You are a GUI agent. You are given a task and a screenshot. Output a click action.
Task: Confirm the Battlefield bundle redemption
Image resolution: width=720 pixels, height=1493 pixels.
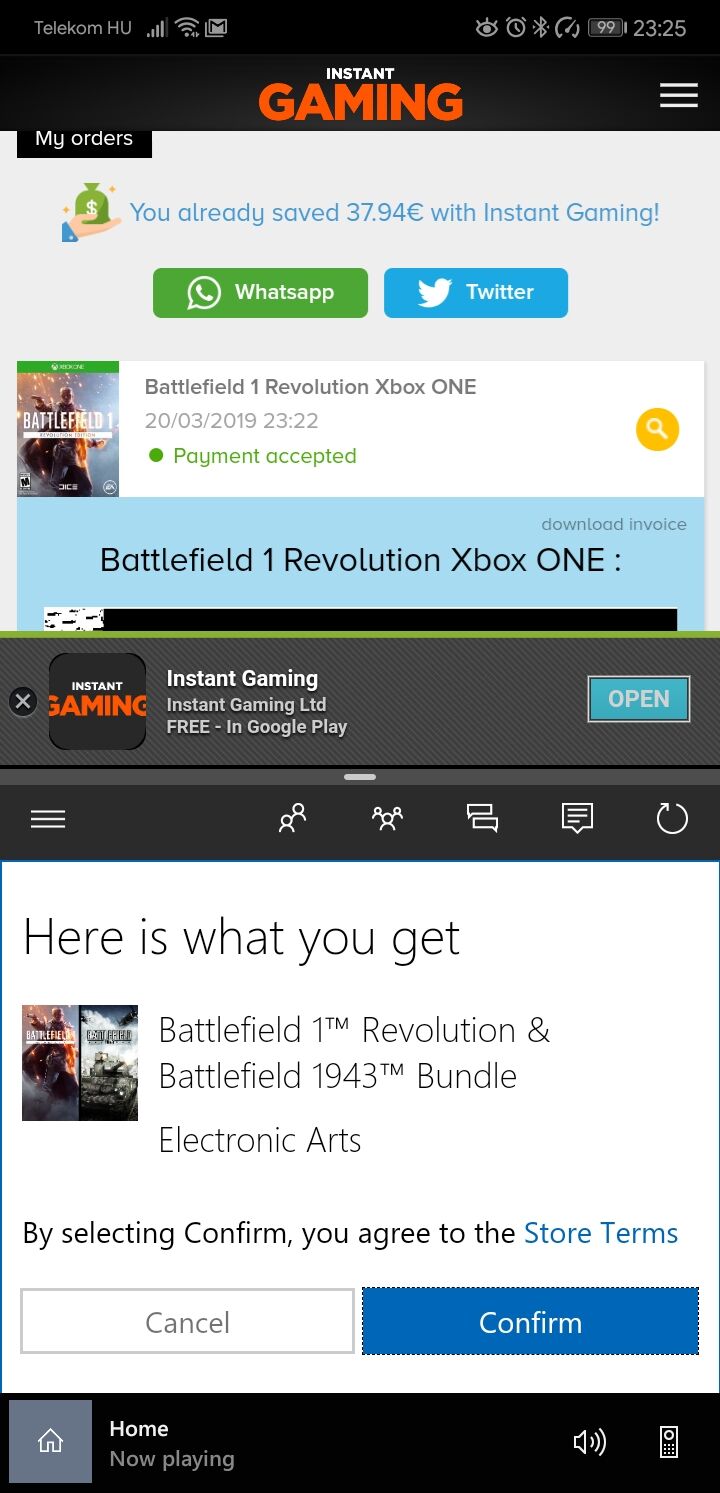[530, 1322]
